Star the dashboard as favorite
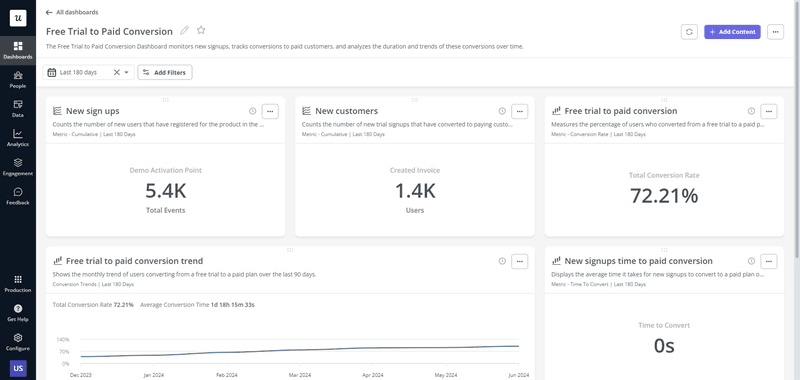 (201, 30)
